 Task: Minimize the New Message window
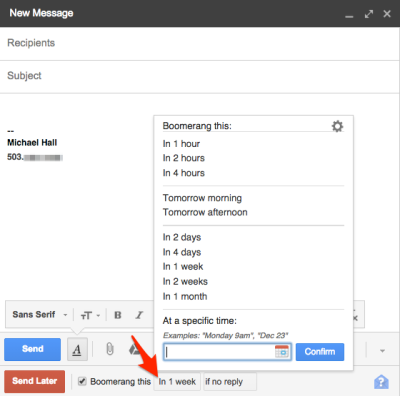click(x=349, y=16)
